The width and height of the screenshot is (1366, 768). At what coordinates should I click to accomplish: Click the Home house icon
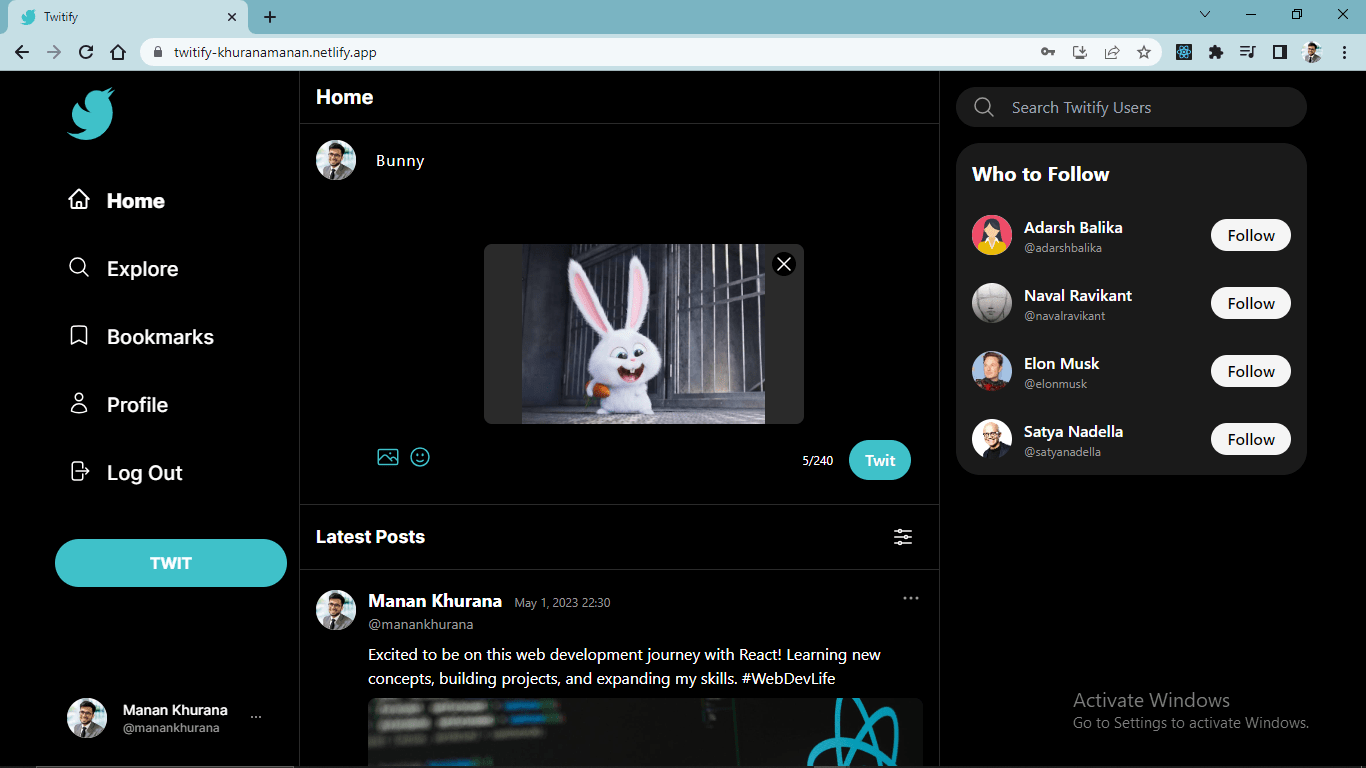click(79, 199)
